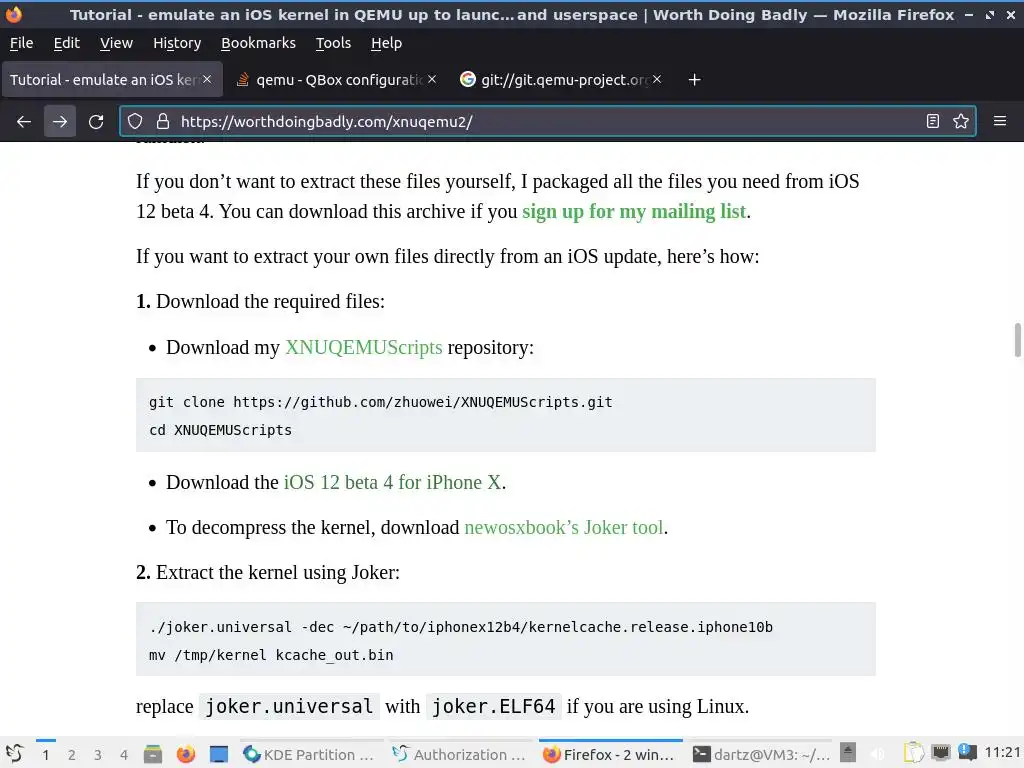Open newosxbook's Joker tool link
This screenshot has height=768, width=1024.
click(x=564, y=528)
